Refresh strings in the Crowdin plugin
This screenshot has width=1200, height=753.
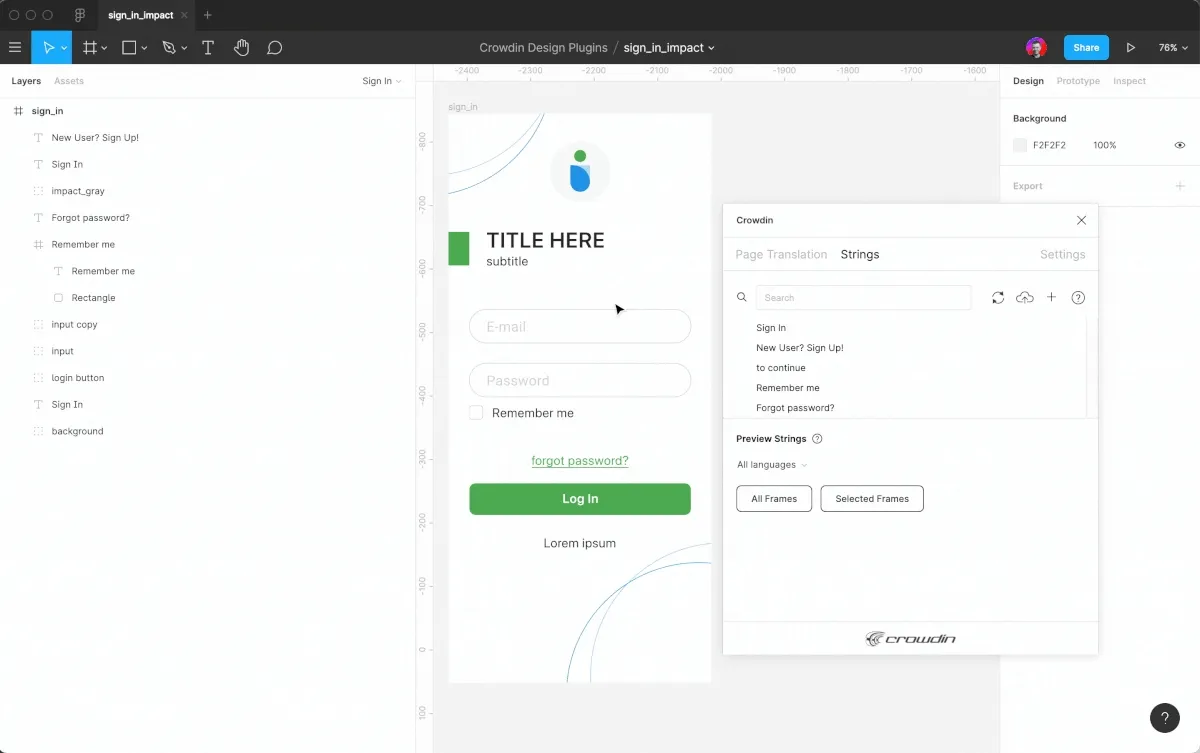pyautogui.click(x=997, y=297)
